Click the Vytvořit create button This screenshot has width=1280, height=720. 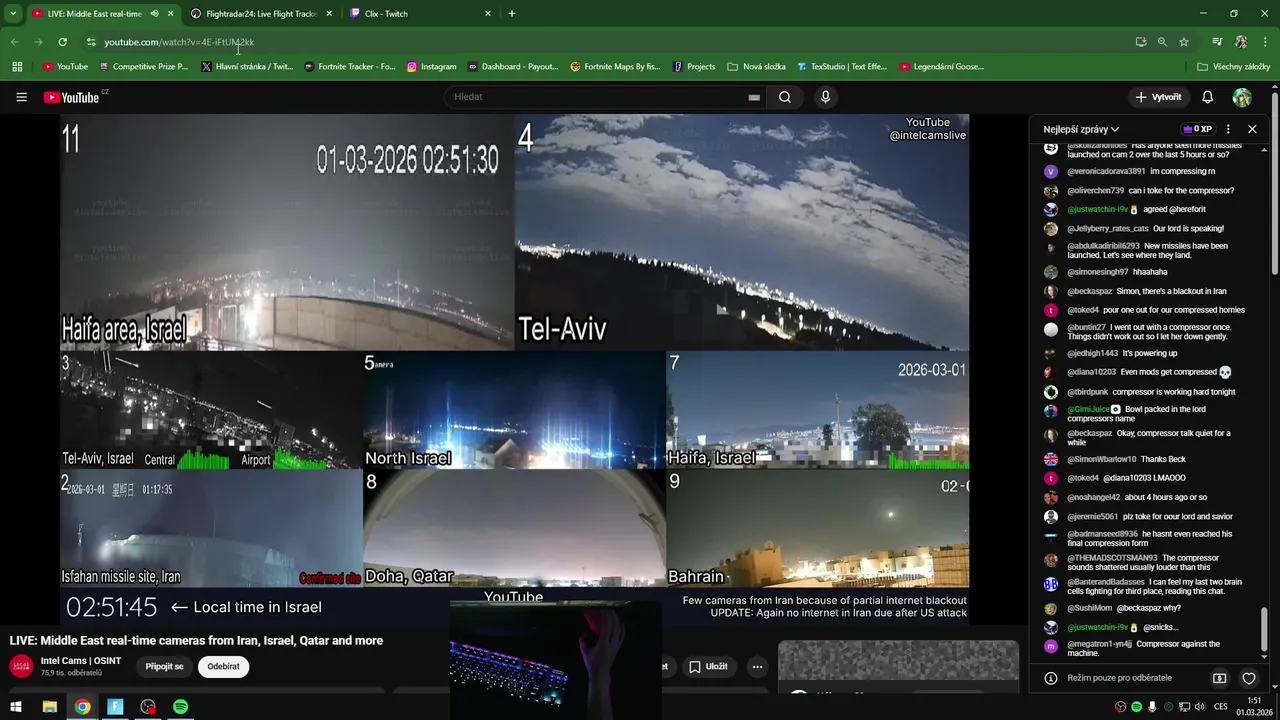pos(1158,97)
